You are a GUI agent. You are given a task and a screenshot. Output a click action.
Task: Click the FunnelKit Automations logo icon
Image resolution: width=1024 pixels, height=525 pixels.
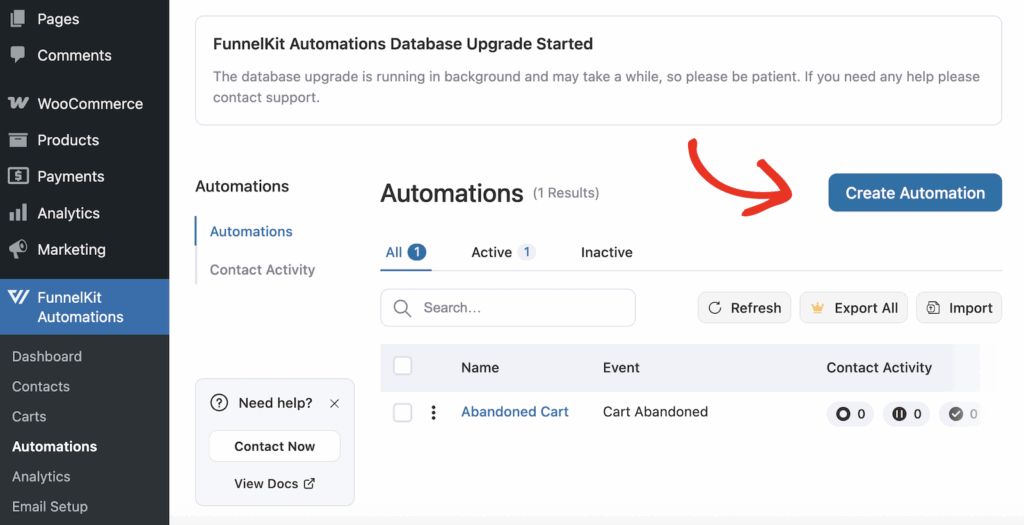[x=18, y=297]
